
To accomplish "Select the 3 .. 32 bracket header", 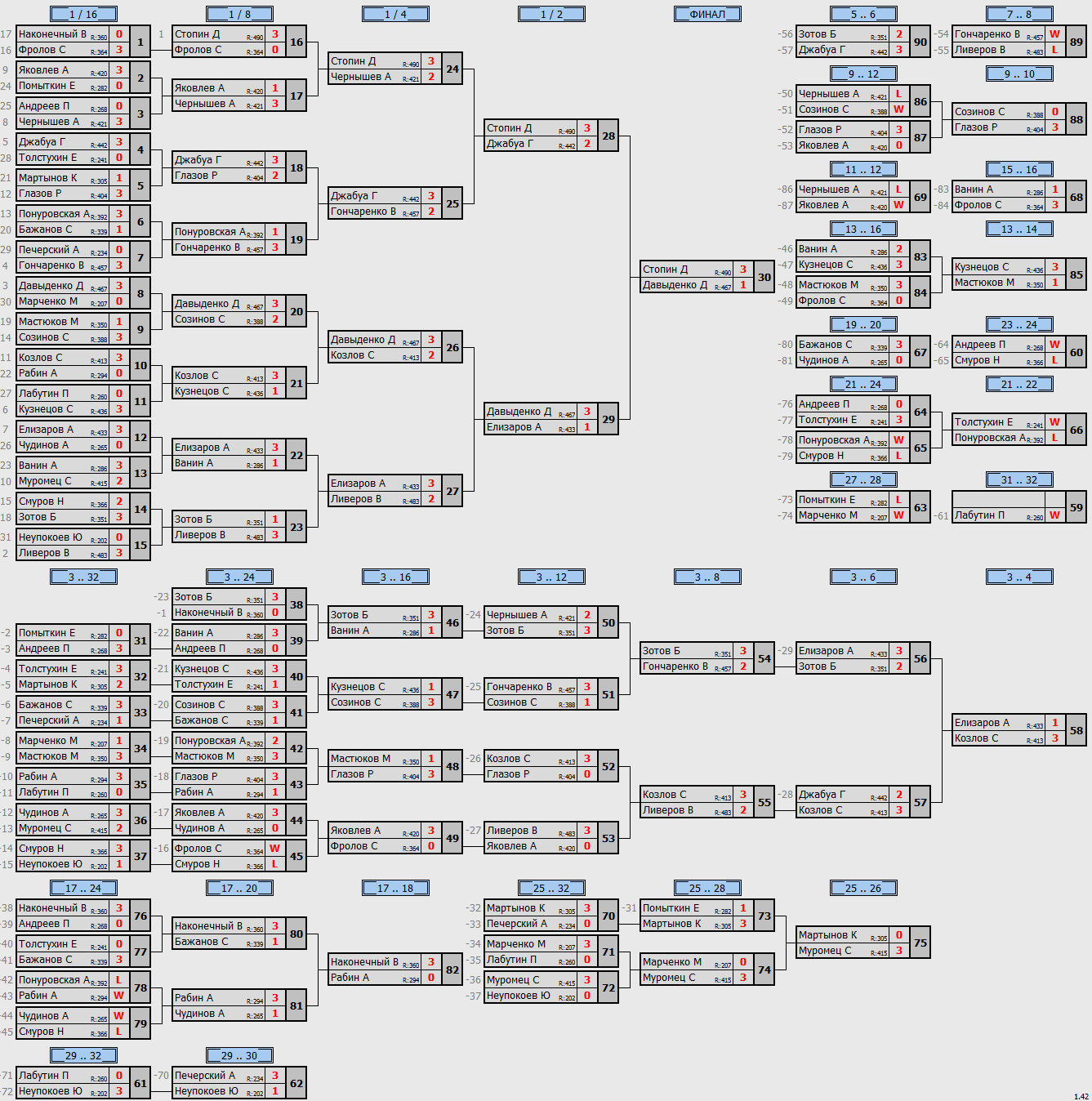I will pos(83,577).
